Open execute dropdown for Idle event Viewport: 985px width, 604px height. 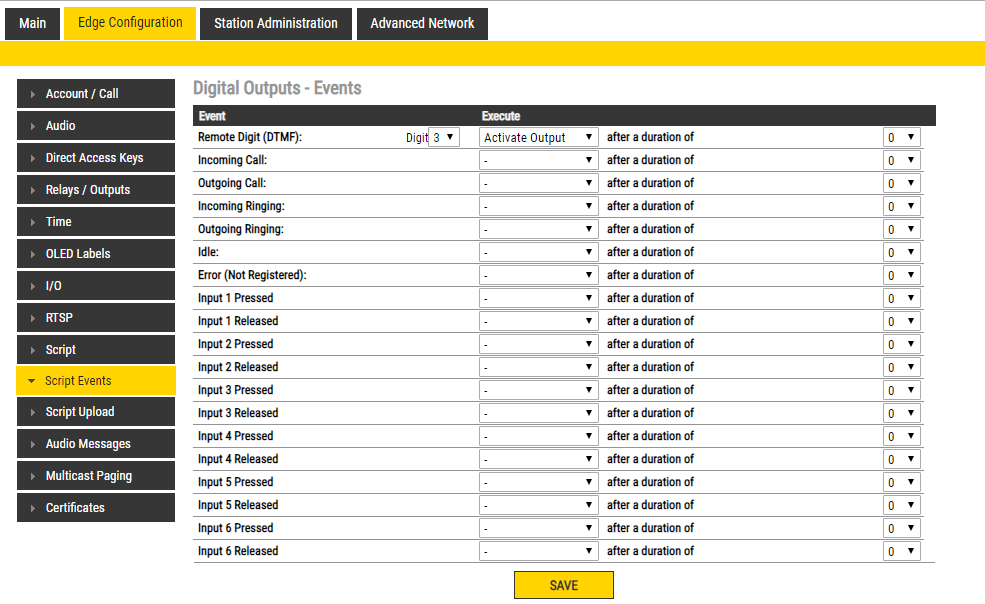pos(539,253)
